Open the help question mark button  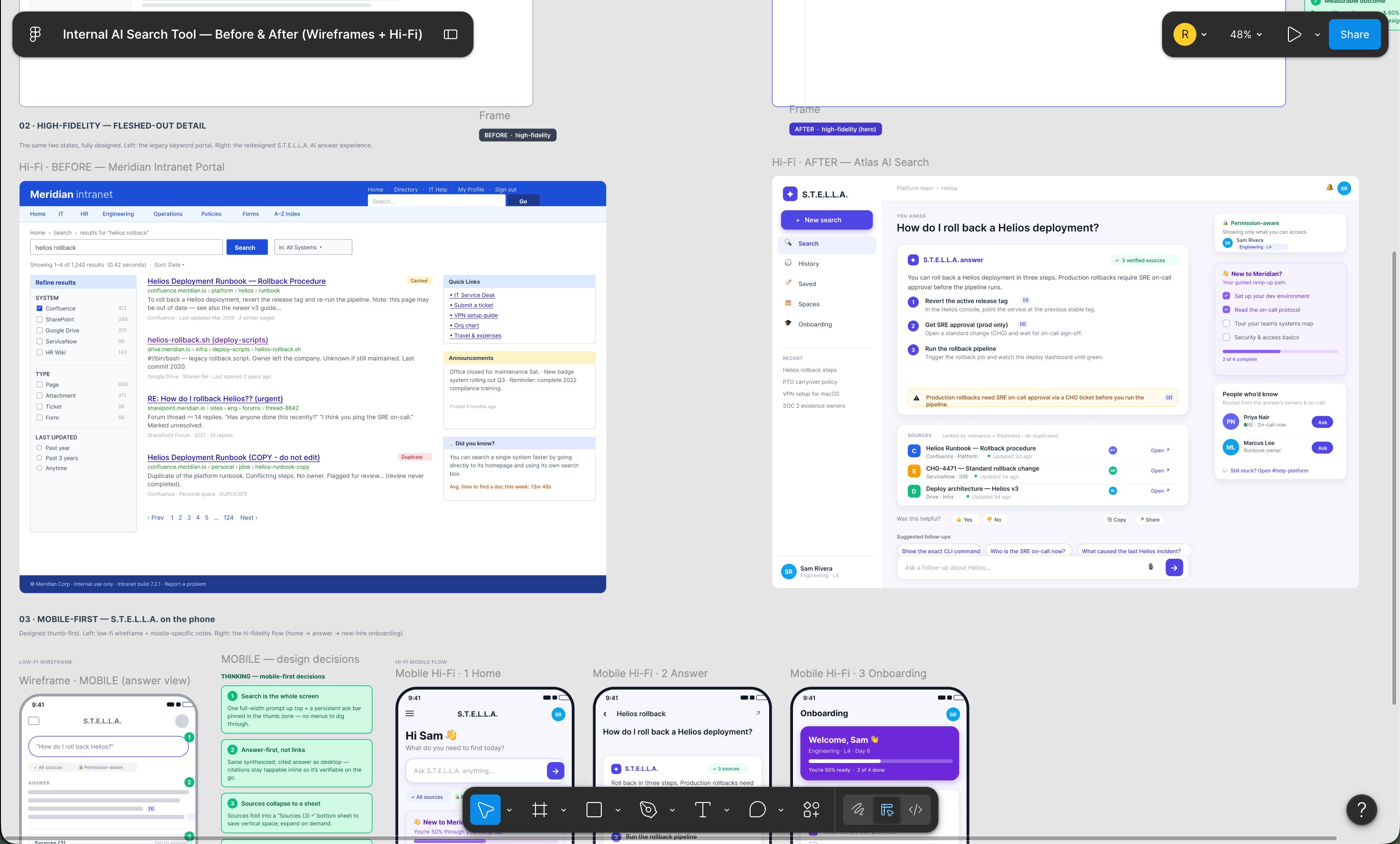click(1361, 809)
